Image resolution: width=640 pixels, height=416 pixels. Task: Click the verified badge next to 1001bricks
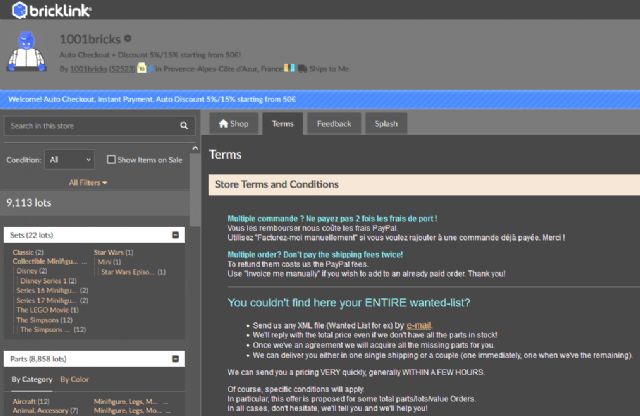point(128,38)
